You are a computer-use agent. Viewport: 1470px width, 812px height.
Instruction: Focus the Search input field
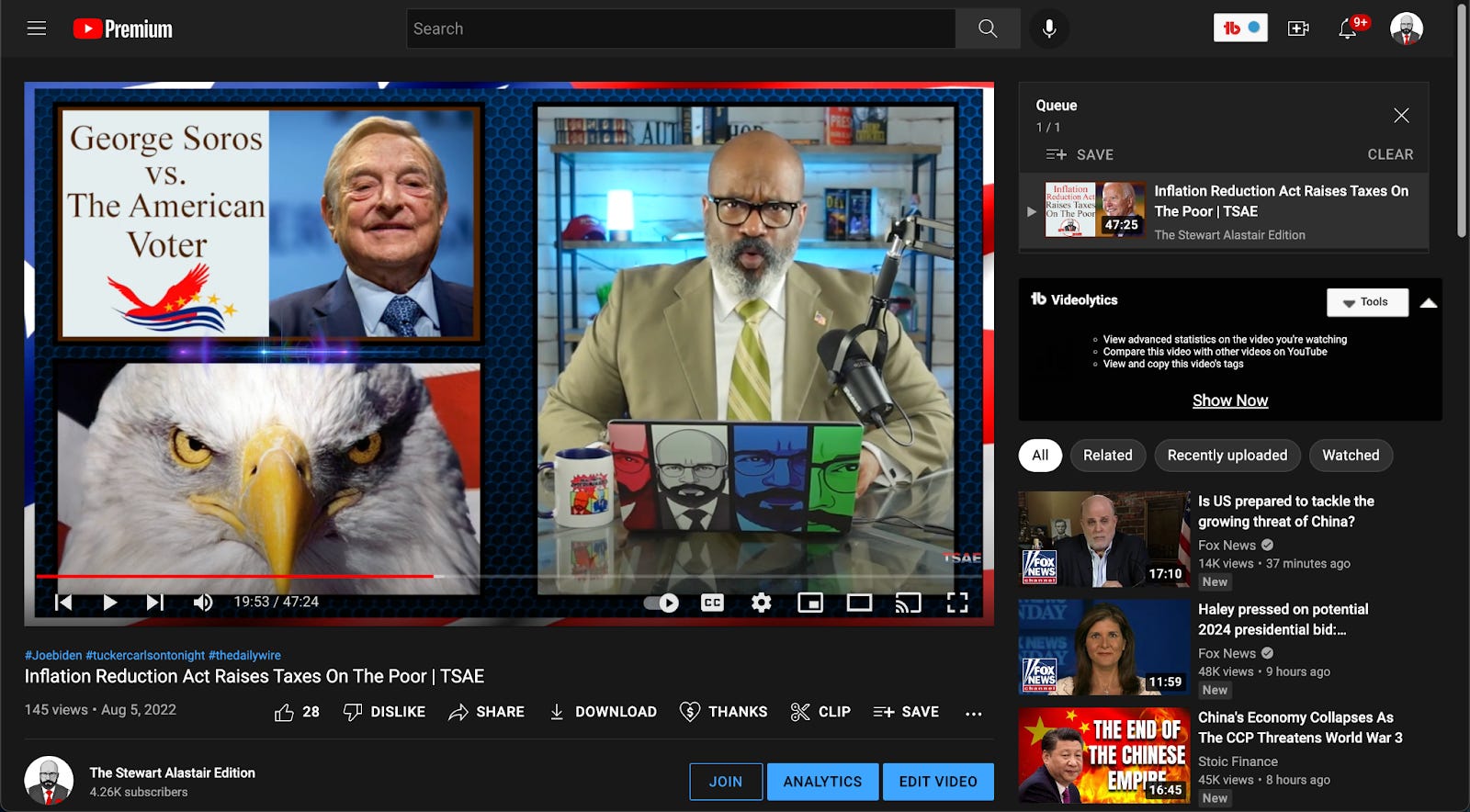[x=681, y=28]
